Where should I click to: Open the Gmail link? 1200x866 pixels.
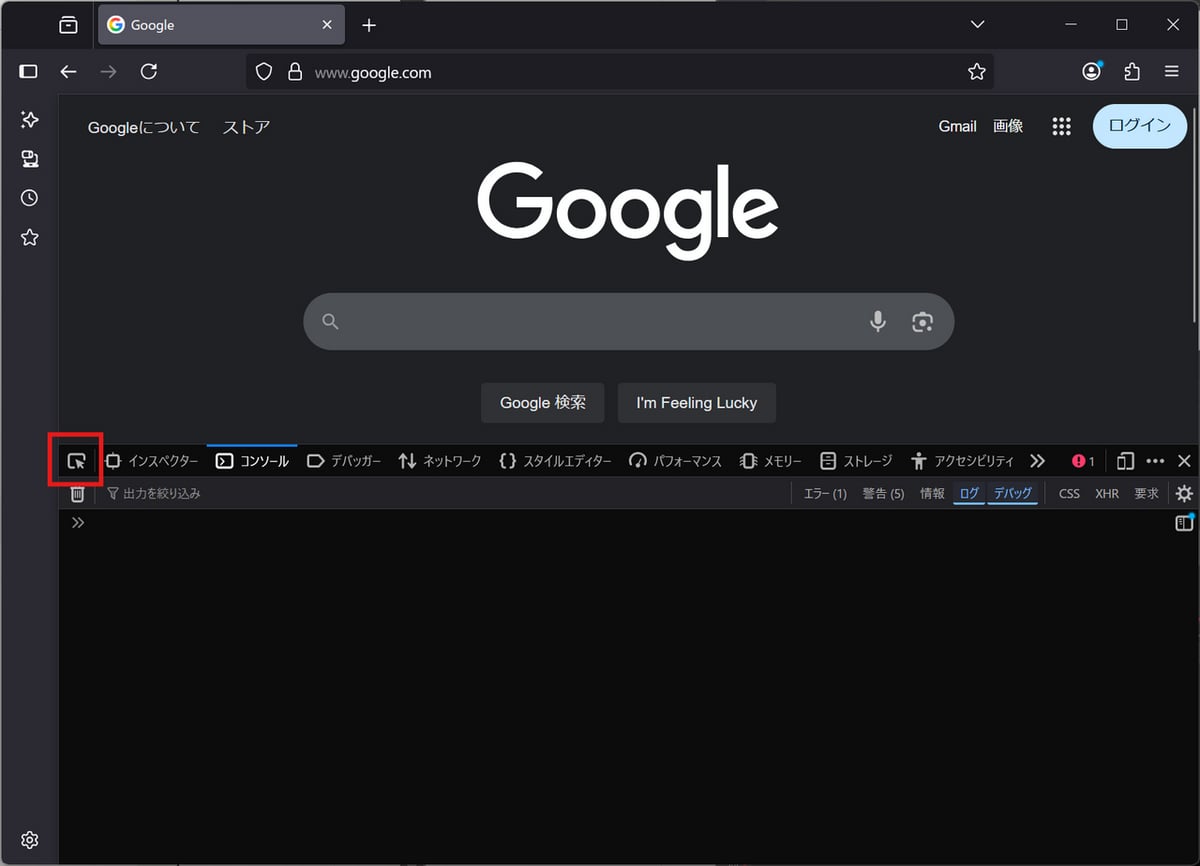[957, 126]
